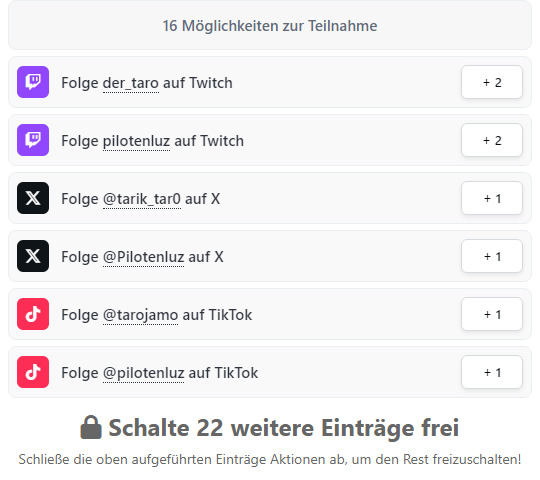Open the @Pilotenluz X profile link
The height and width of the screenshot is (480, 540).
pyautogui.click(x=144, y=257)
